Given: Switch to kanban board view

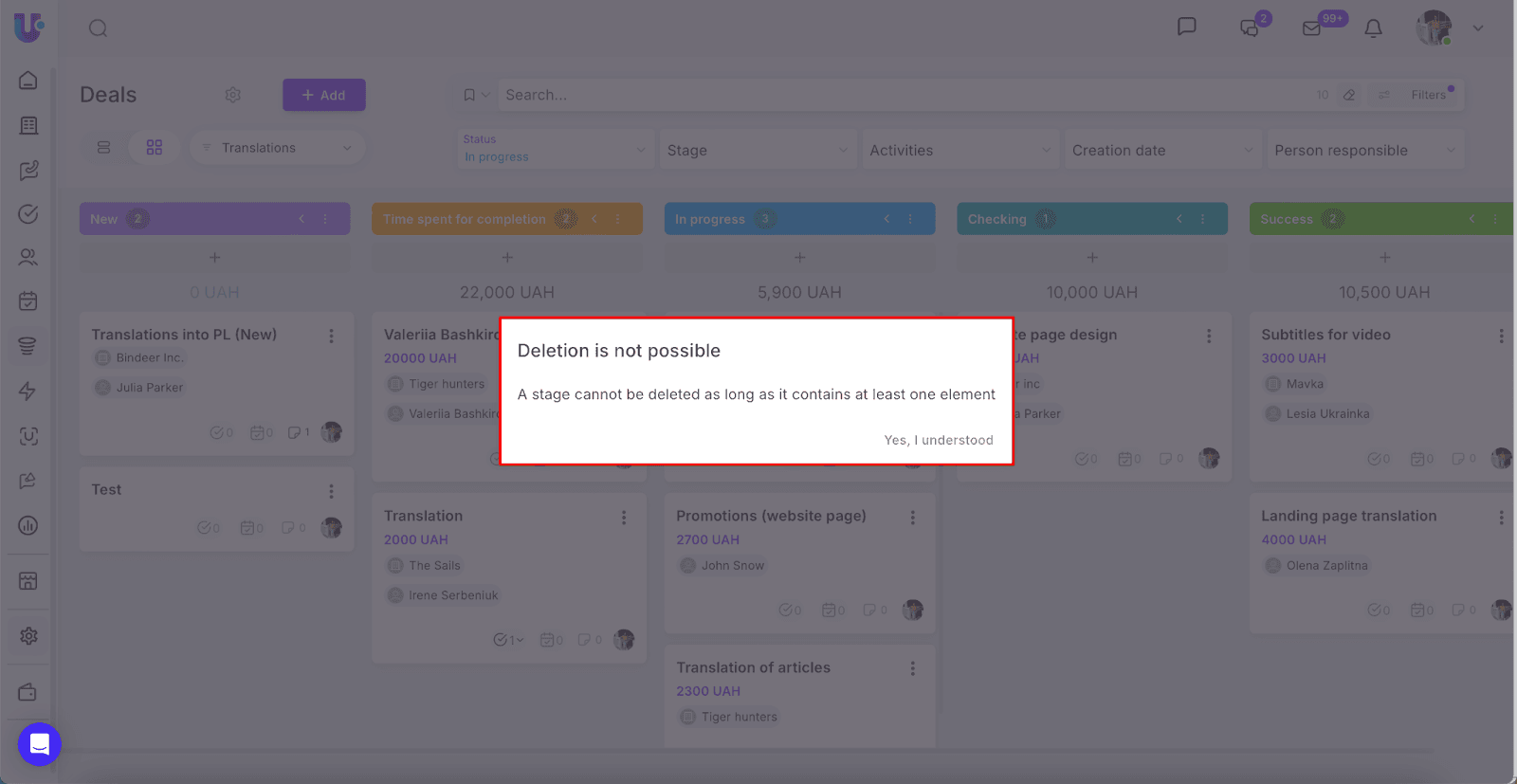Looking at the screenshot, I should click(155, 148).
